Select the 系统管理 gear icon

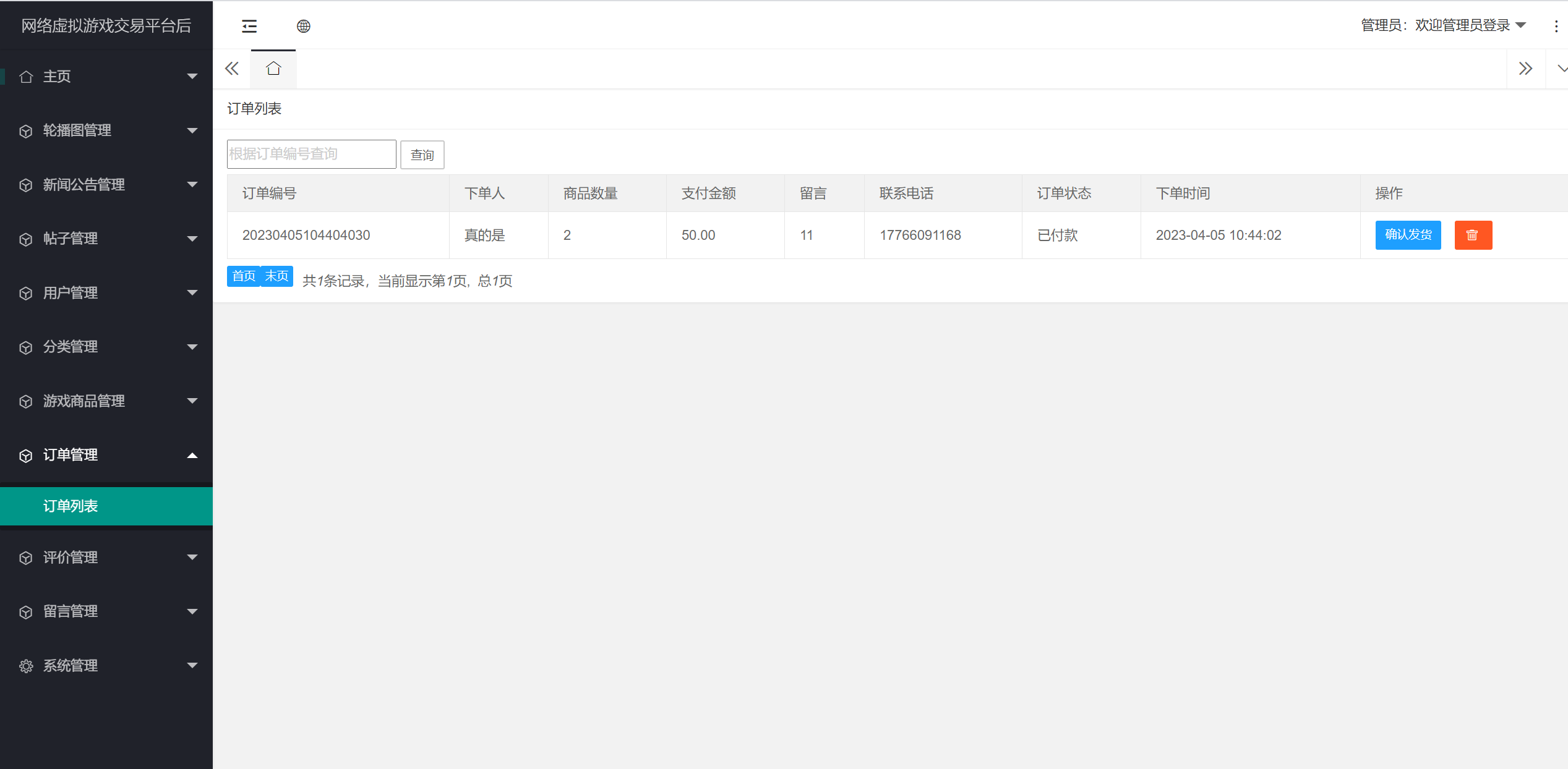[x=25, y=666]
